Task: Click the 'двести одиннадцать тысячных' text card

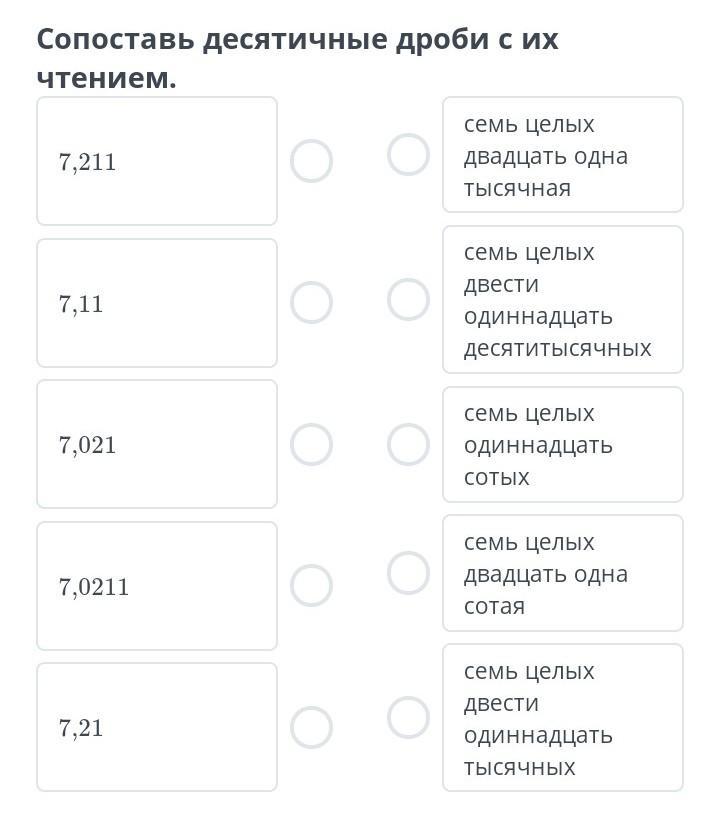Action: tap(562, 718)
